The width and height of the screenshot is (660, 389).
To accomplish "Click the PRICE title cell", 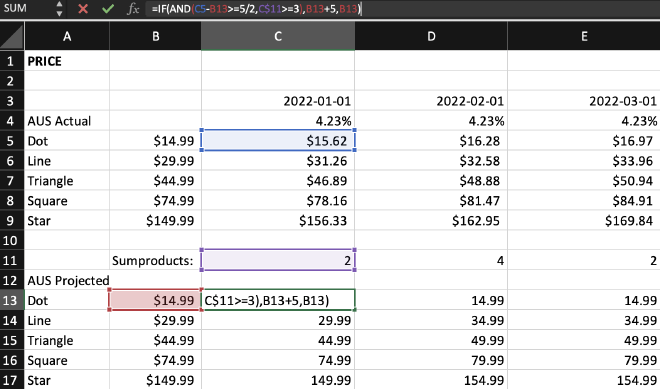I will click(67, 61).
